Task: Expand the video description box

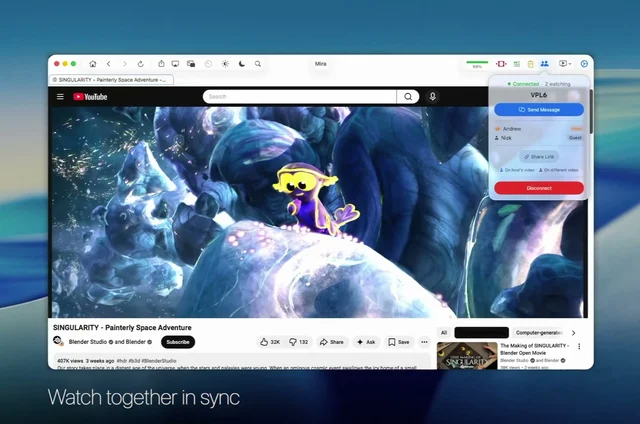Action: 242,362
